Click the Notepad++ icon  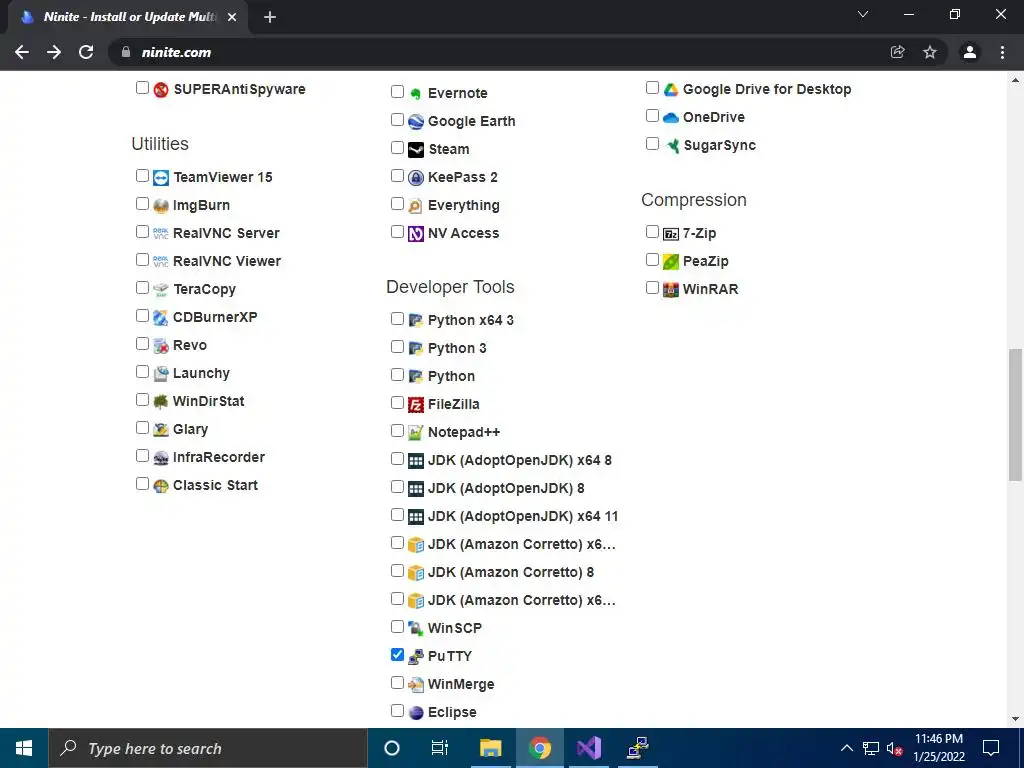416,433
